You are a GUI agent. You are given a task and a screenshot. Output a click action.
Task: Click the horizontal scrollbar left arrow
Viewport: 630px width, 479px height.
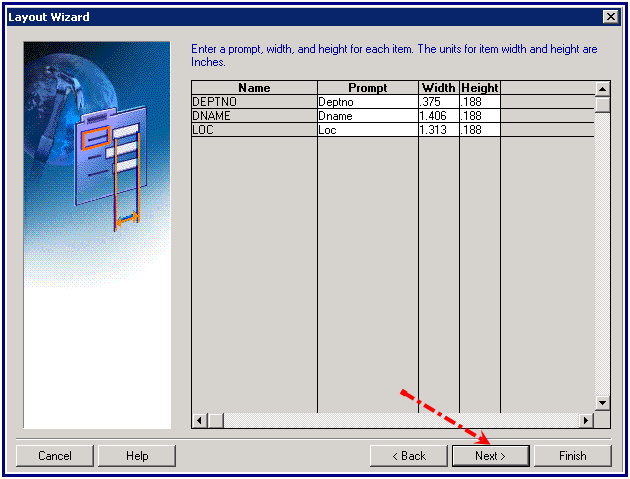(x=199, y=420)
